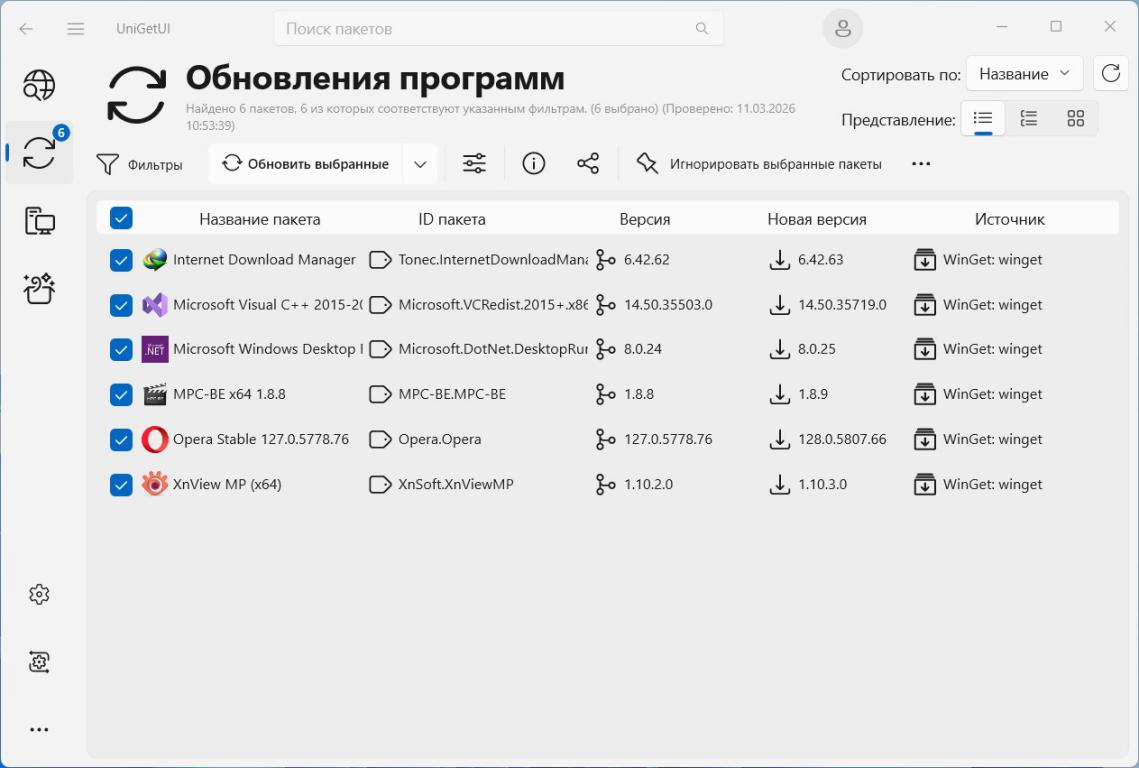Open the toolbar more options ellipsis
The height and width of the screenshot is (768, 1139).
tap(921, 164)
